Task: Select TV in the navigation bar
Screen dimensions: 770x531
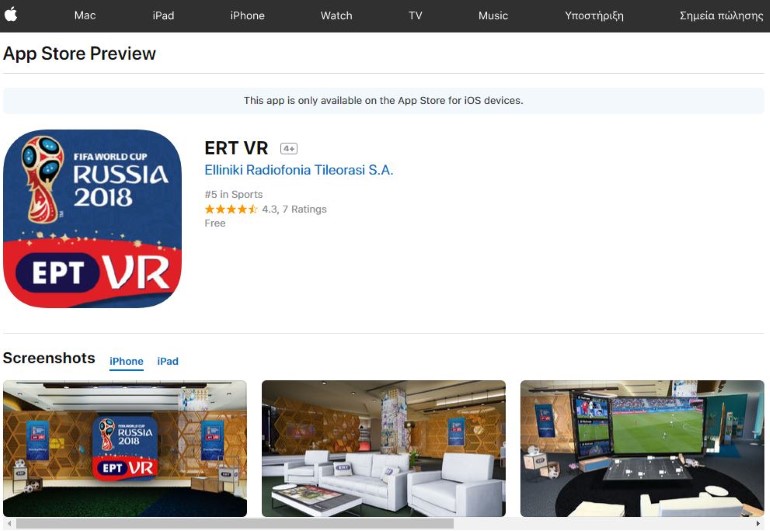Action: tap(415, 16)
